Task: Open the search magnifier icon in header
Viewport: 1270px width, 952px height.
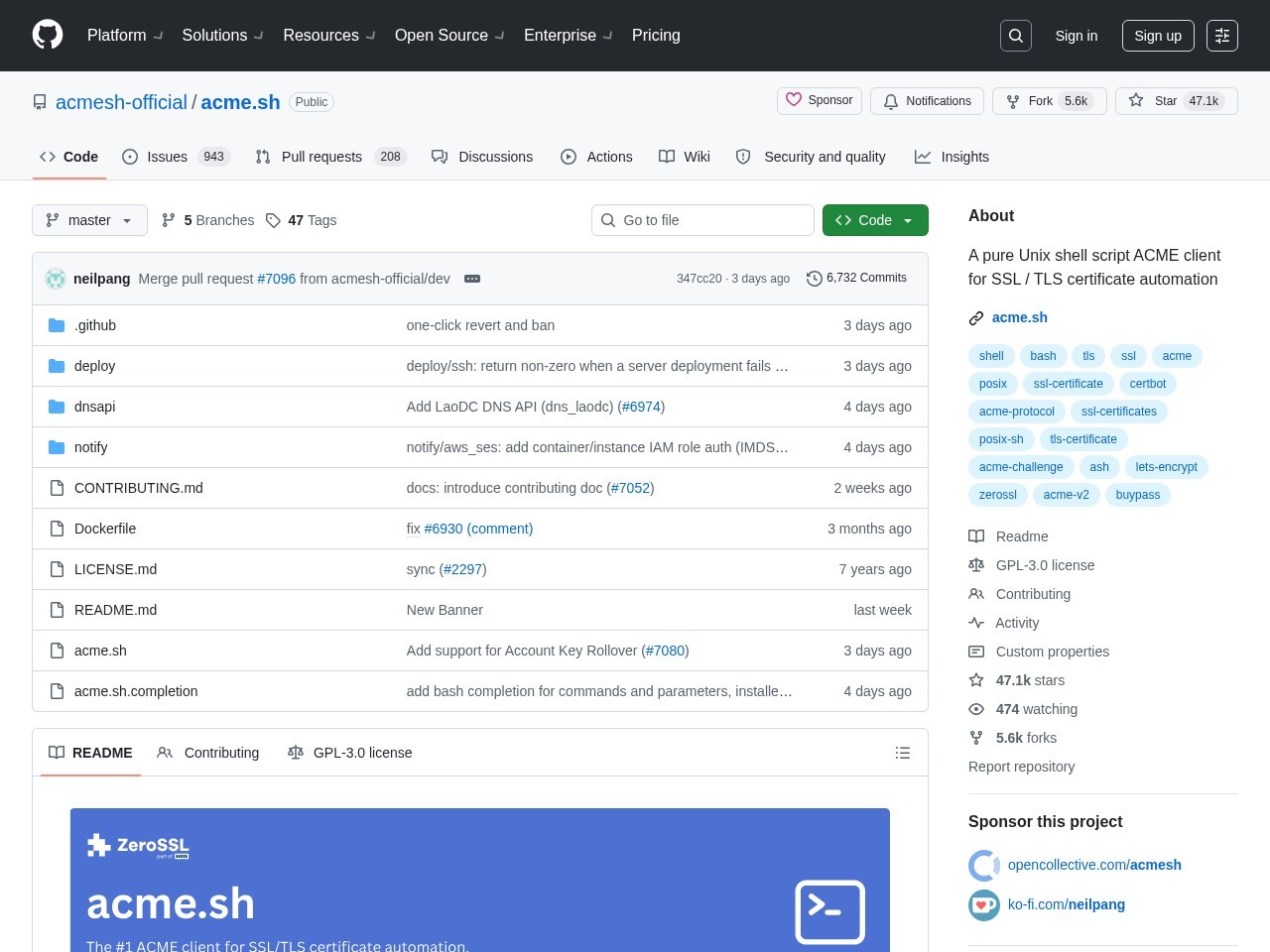Action: tap(1016, 36)
